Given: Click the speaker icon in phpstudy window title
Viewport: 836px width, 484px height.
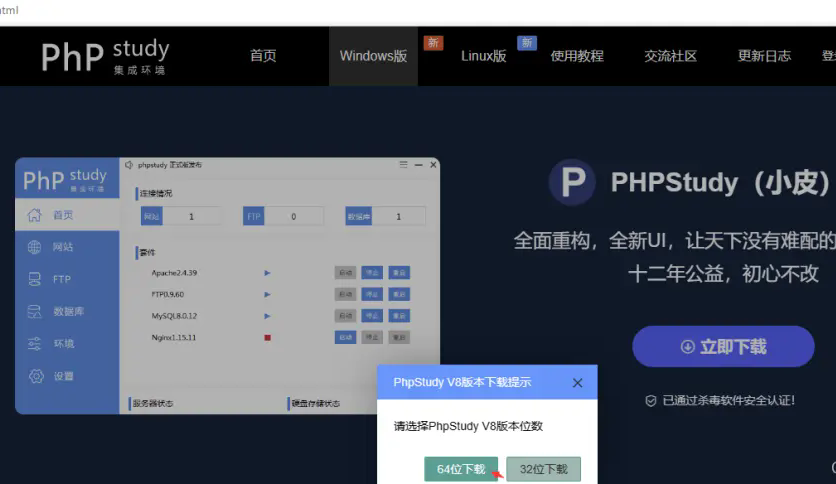Looking at the screenshot, I should [x=129, y=165].
